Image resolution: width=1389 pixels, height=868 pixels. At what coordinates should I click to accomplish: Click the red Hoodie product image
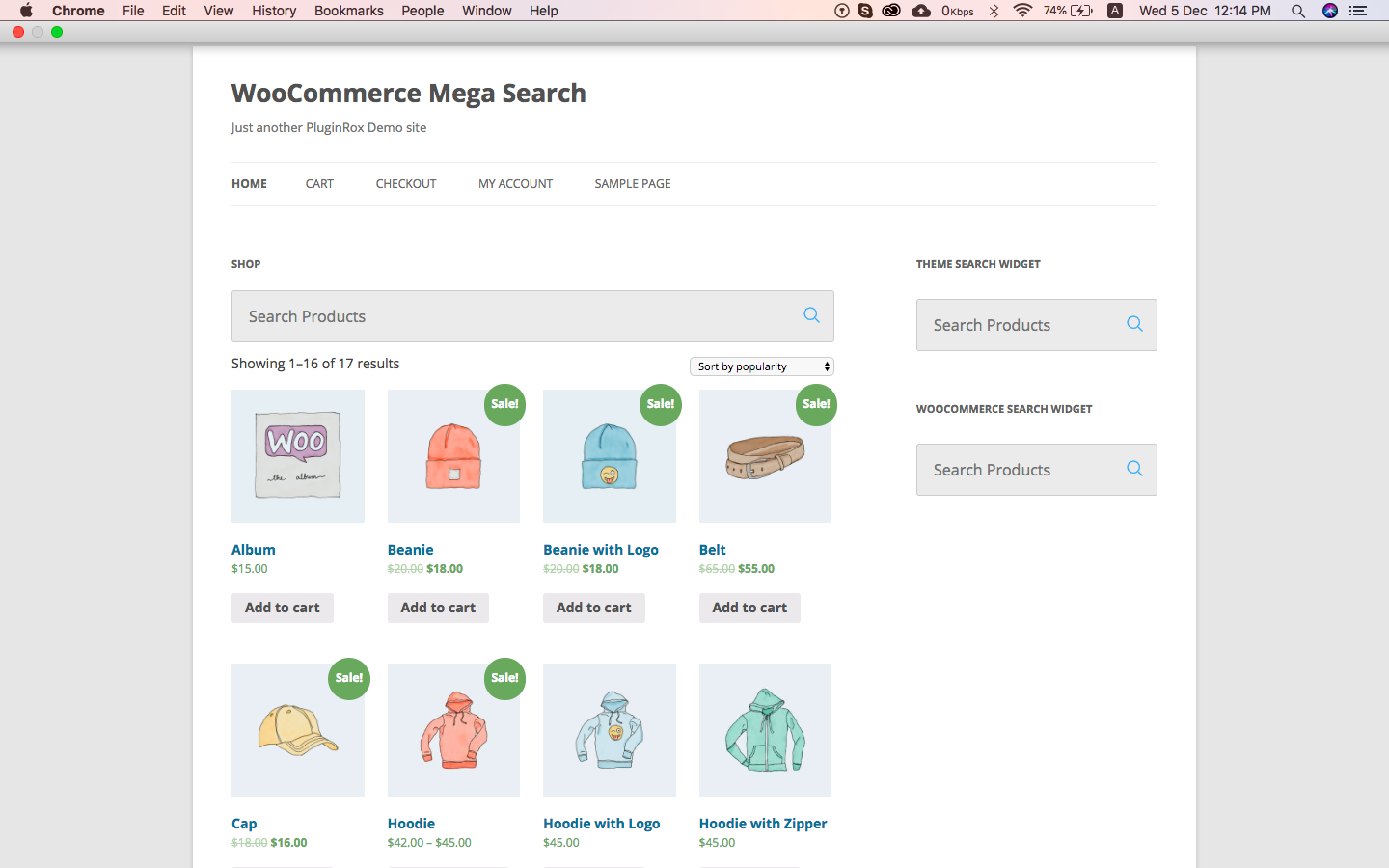(x=453, y=730)
